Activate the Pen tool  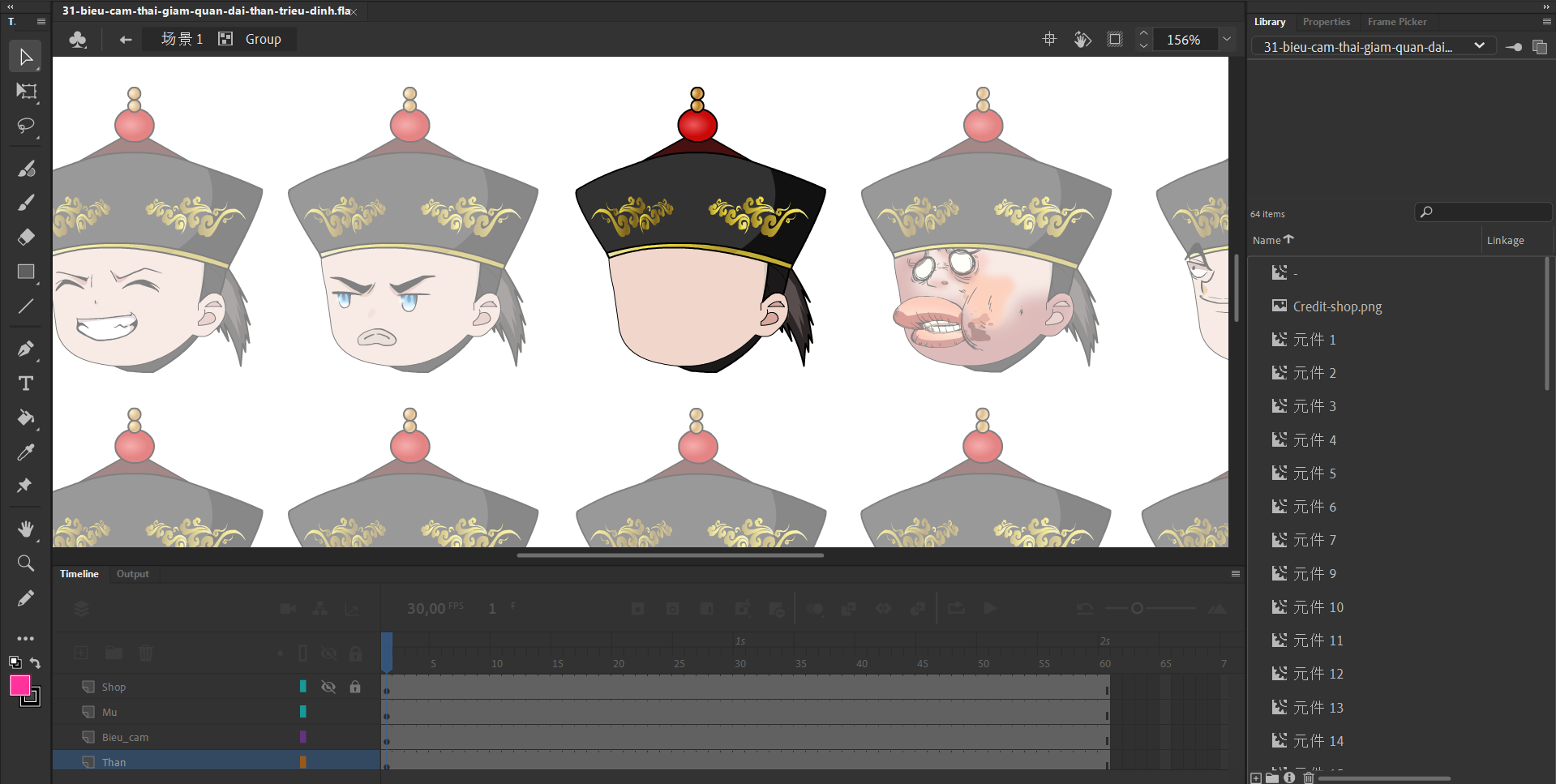[26, 349]
